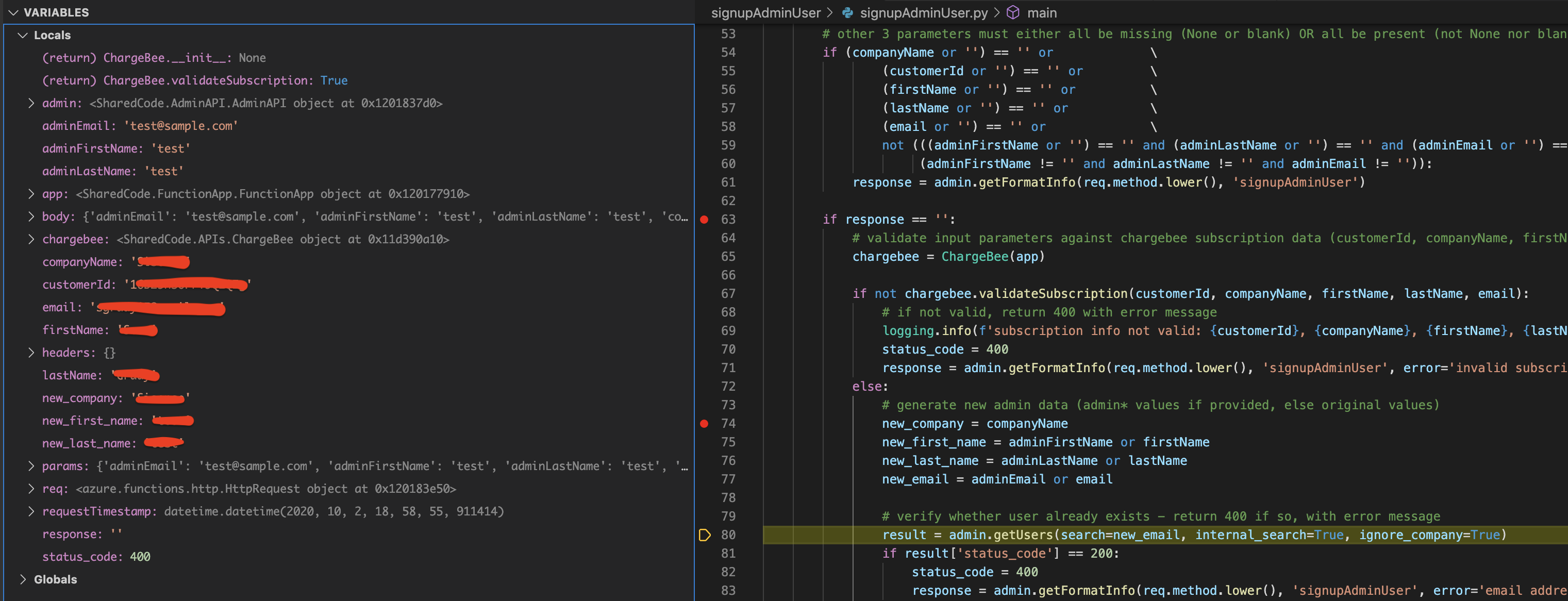
Task: Expand the admin variable
Action: (31, 103)
